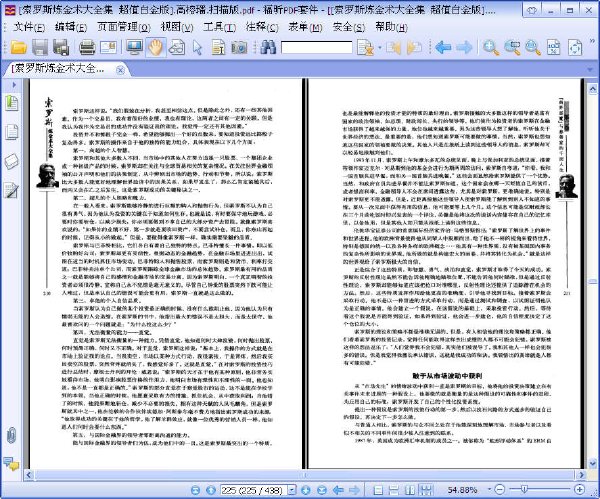600x499 pixels.
Task: Open the 文件(F) menu
Action: pos(29,27)
